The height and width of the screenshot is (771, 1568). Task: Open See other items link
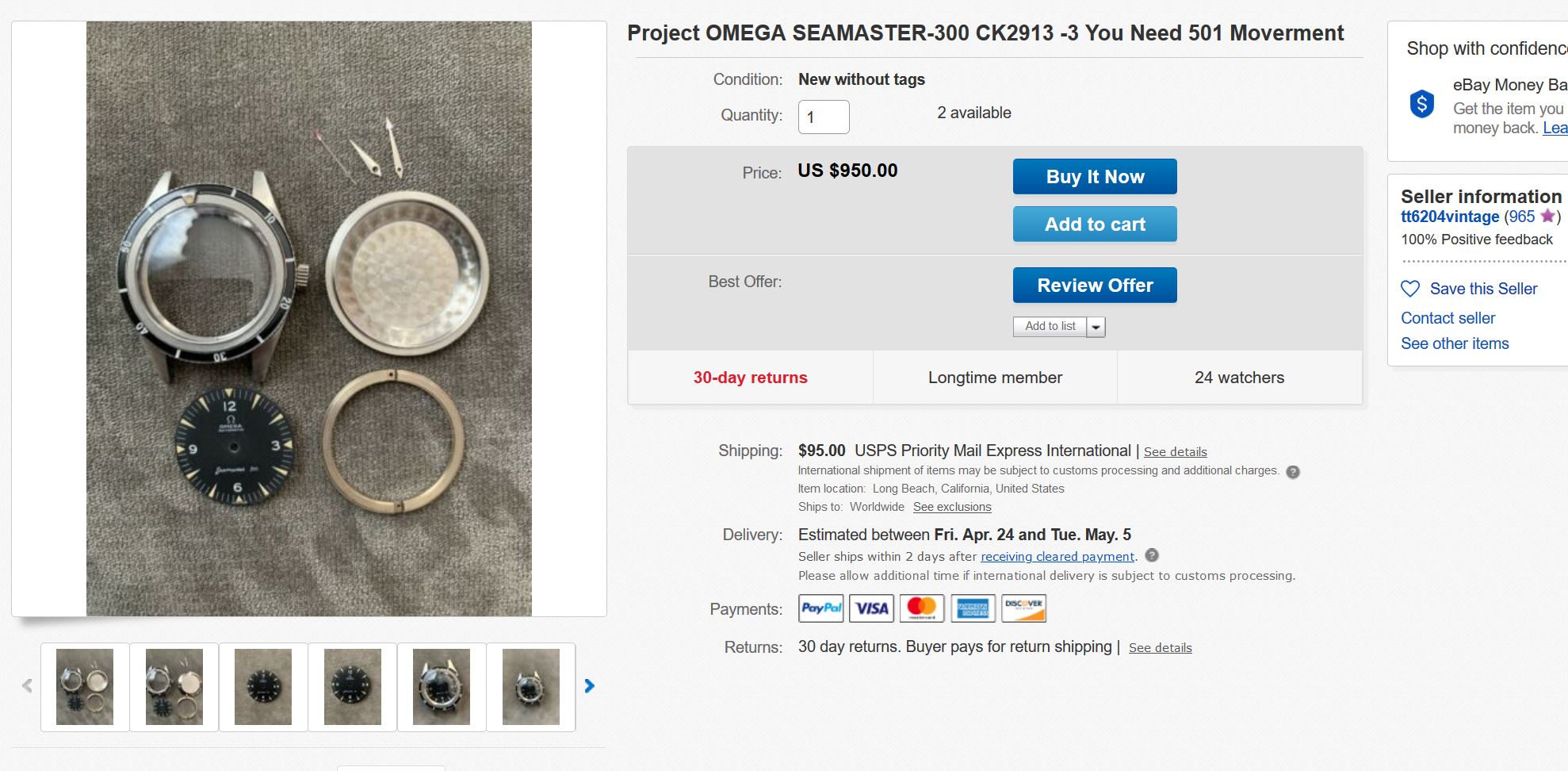pos(1454,343)
